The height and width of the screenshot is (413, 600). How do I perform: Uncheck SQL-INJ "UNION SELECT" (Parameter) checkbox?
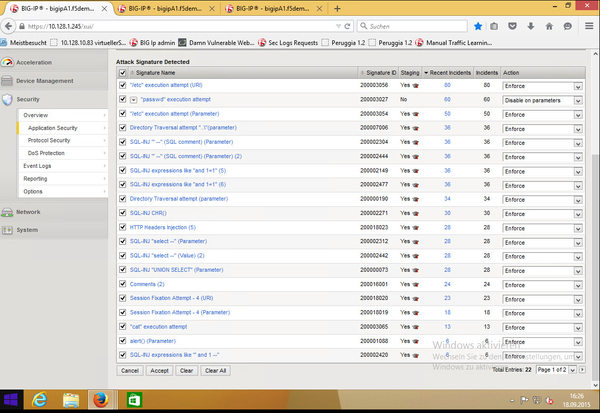[122, 269]
